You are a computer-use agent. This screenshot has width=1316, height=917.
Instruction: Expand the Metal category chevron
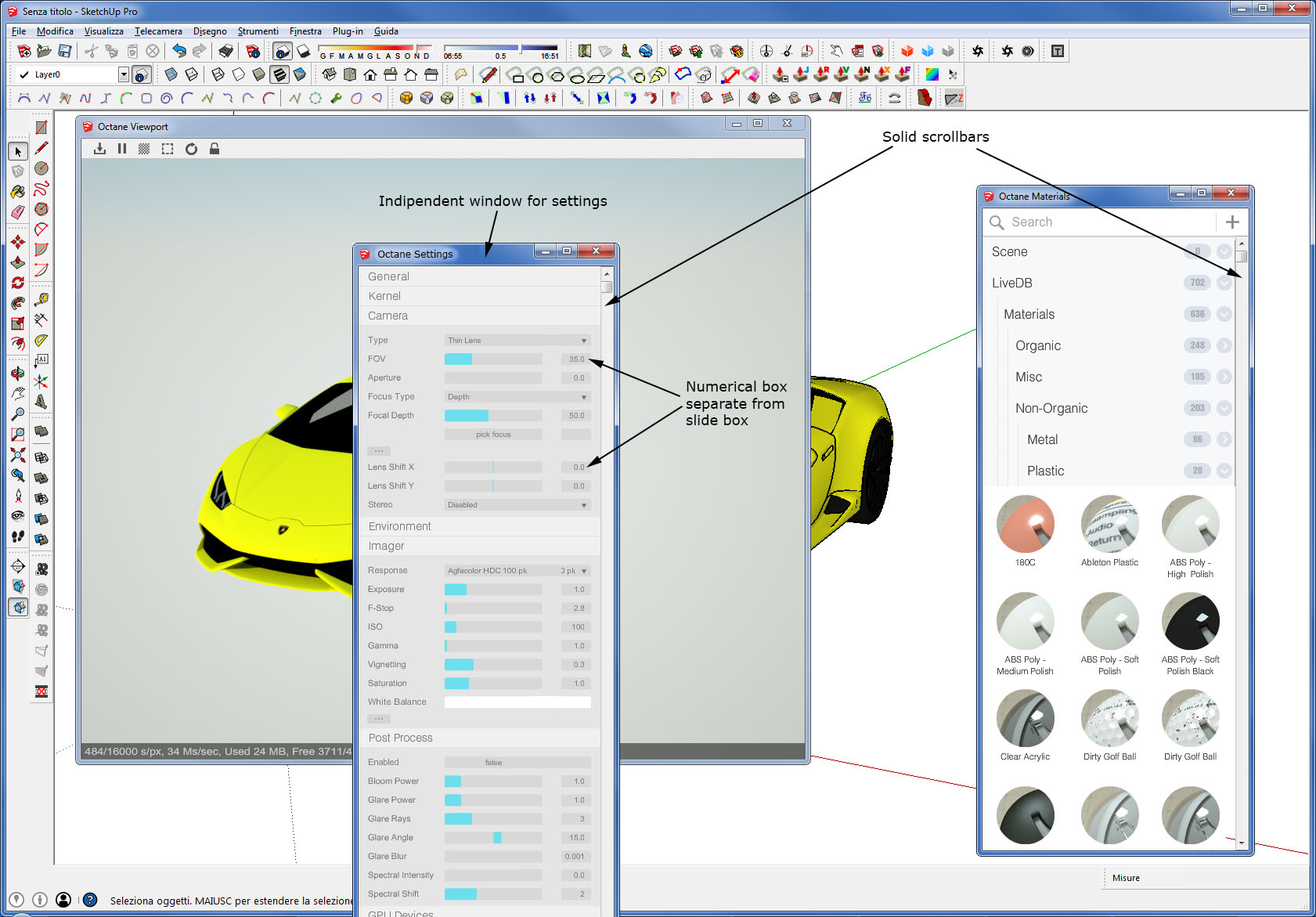1224,439
